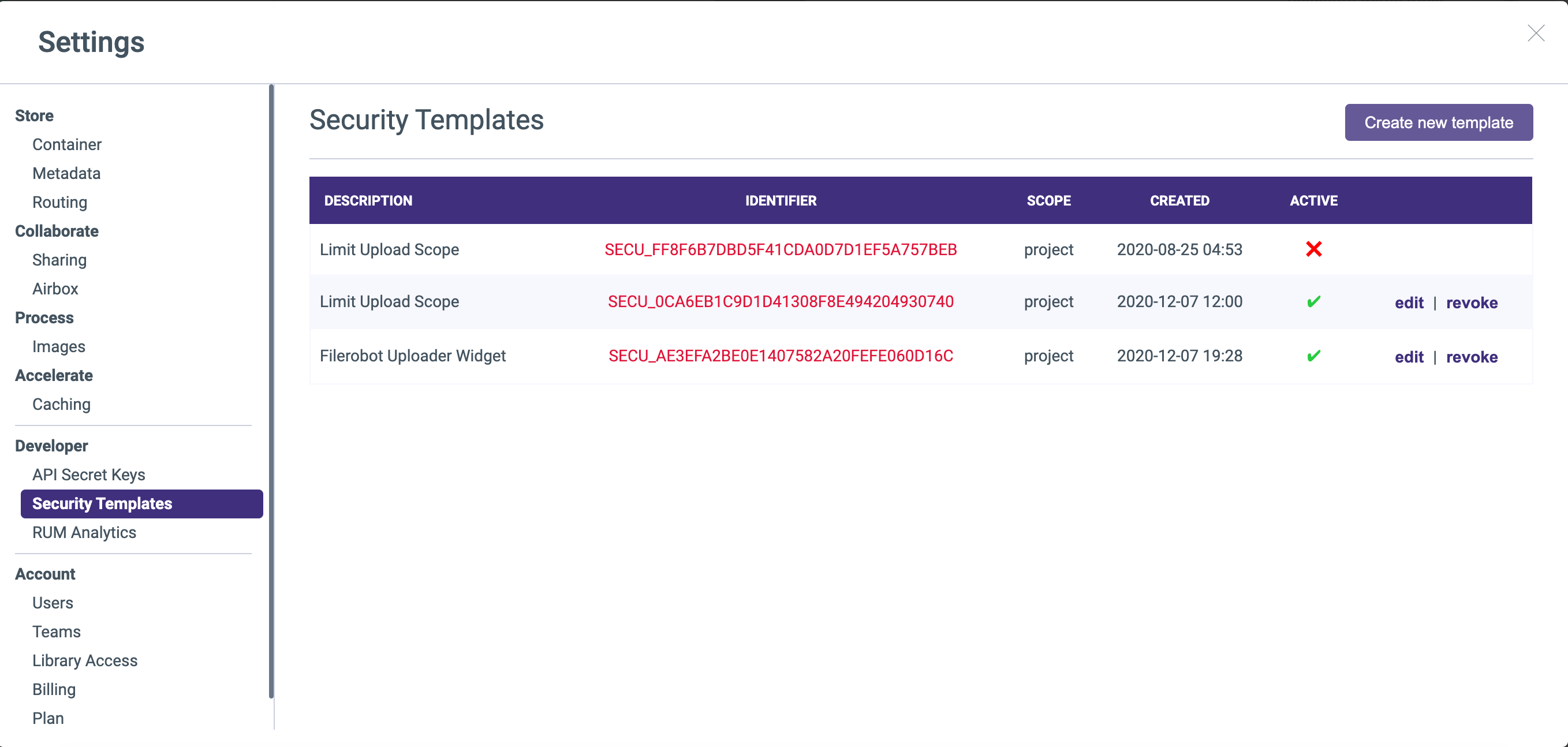
Task: Revoke the SECU_0CA6EB1C Limit Upload Scope template
Action: click(1471, 302)
